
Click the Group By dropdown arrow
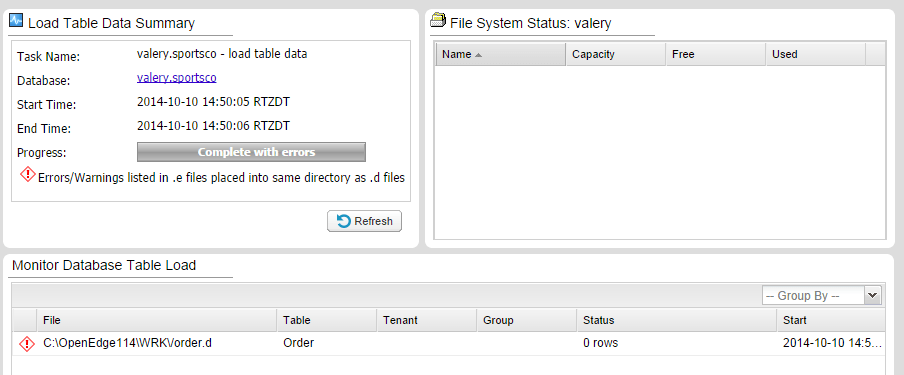click(873, 296)
